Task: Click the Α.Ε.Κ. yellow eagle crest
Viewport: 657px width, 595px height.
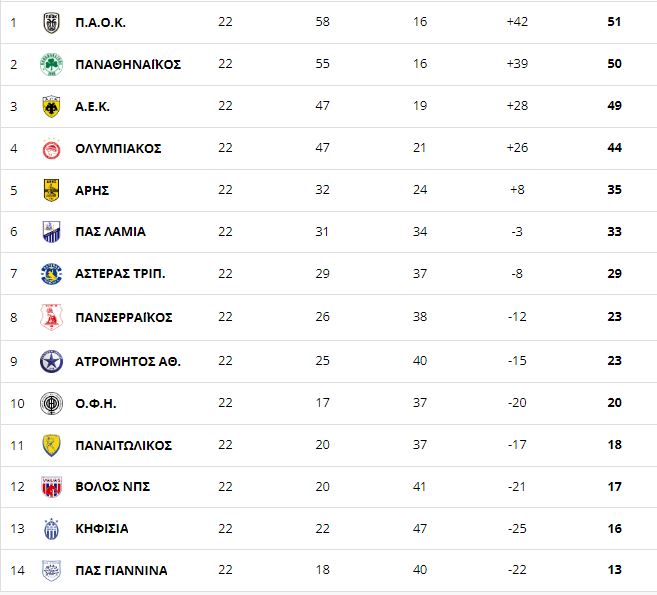Action: pos(52,106)
